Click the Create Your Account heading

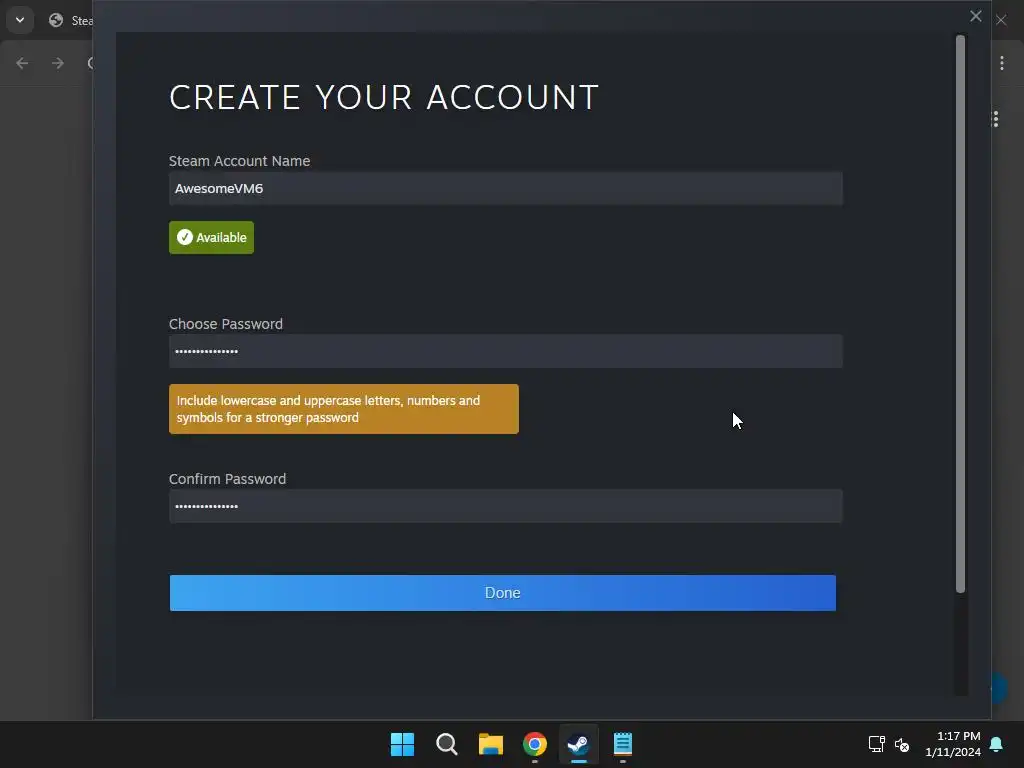click(384, 97)
